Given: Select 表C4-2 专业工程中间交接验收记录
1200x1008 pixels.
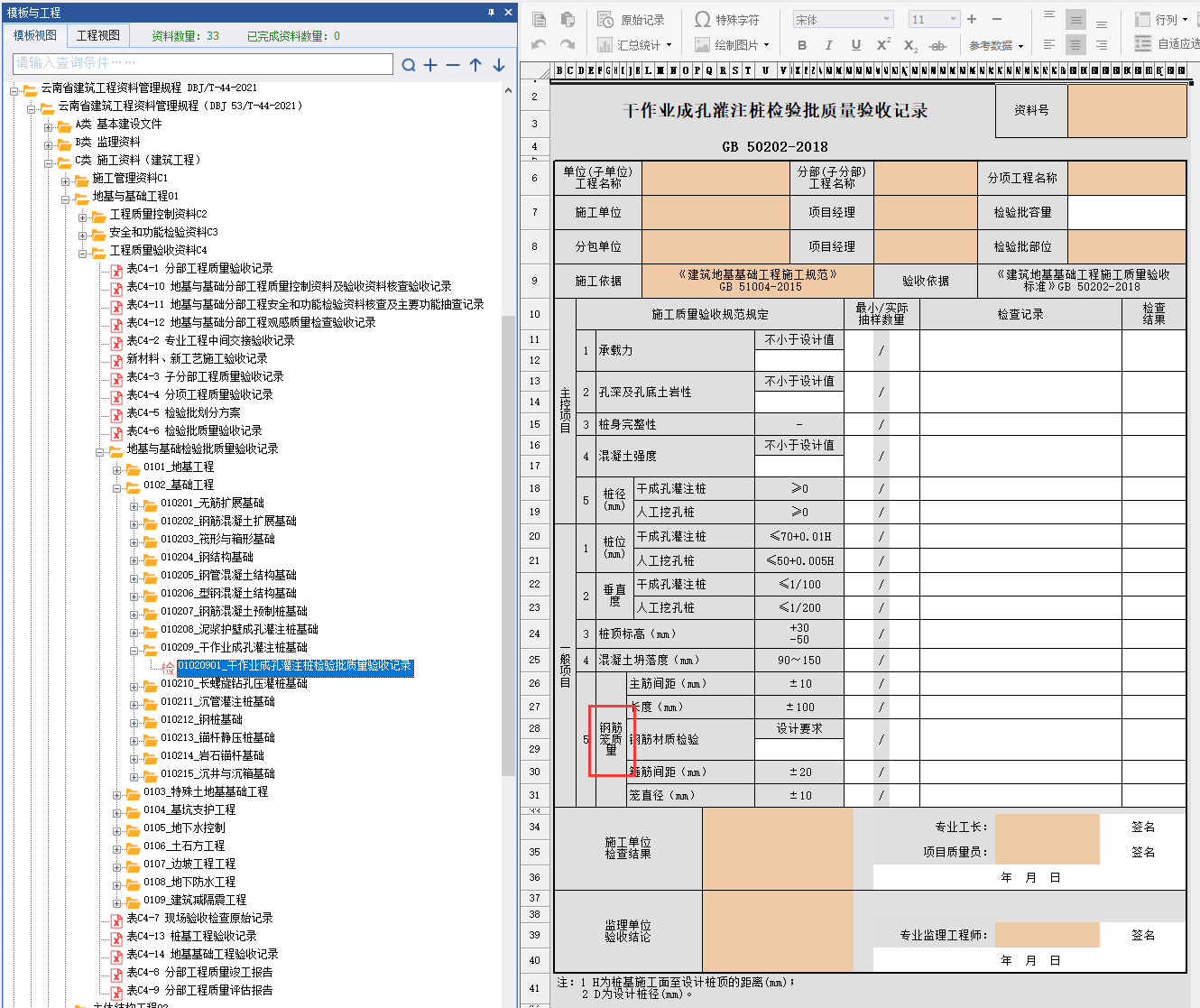Looking at the screenshot, I should coord(210,340).
